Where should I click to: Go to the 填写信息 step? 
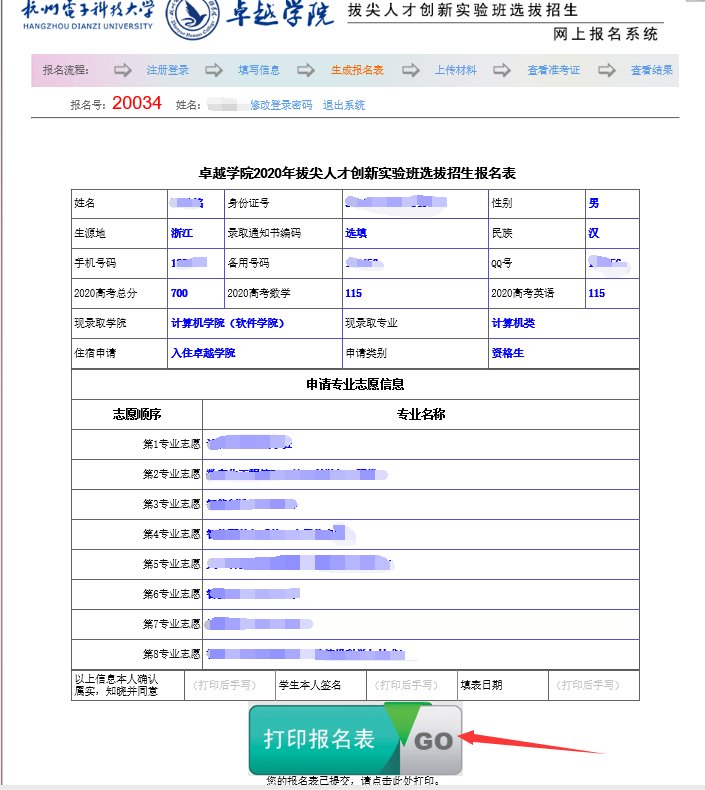[259, 70]
